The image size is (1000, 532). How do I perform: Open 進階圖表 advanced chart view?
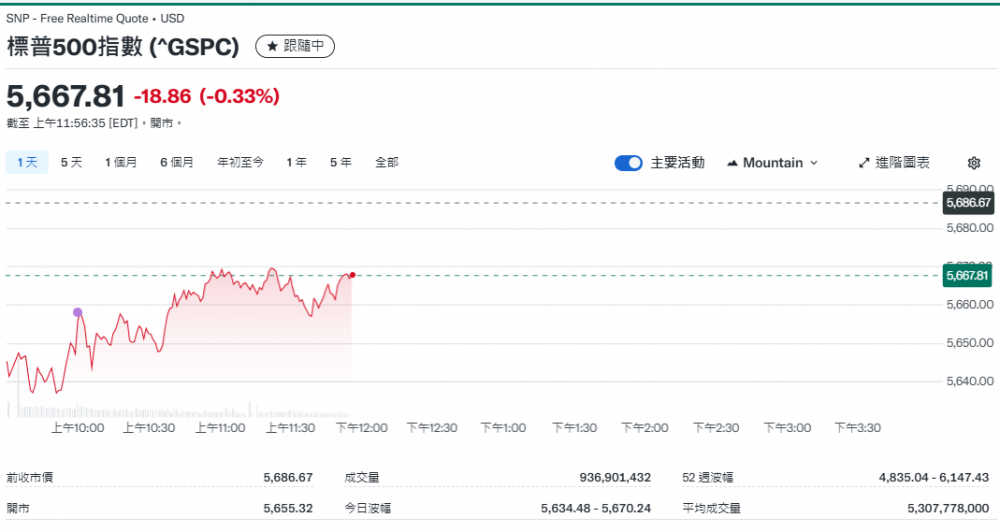(x=894, y=163)
